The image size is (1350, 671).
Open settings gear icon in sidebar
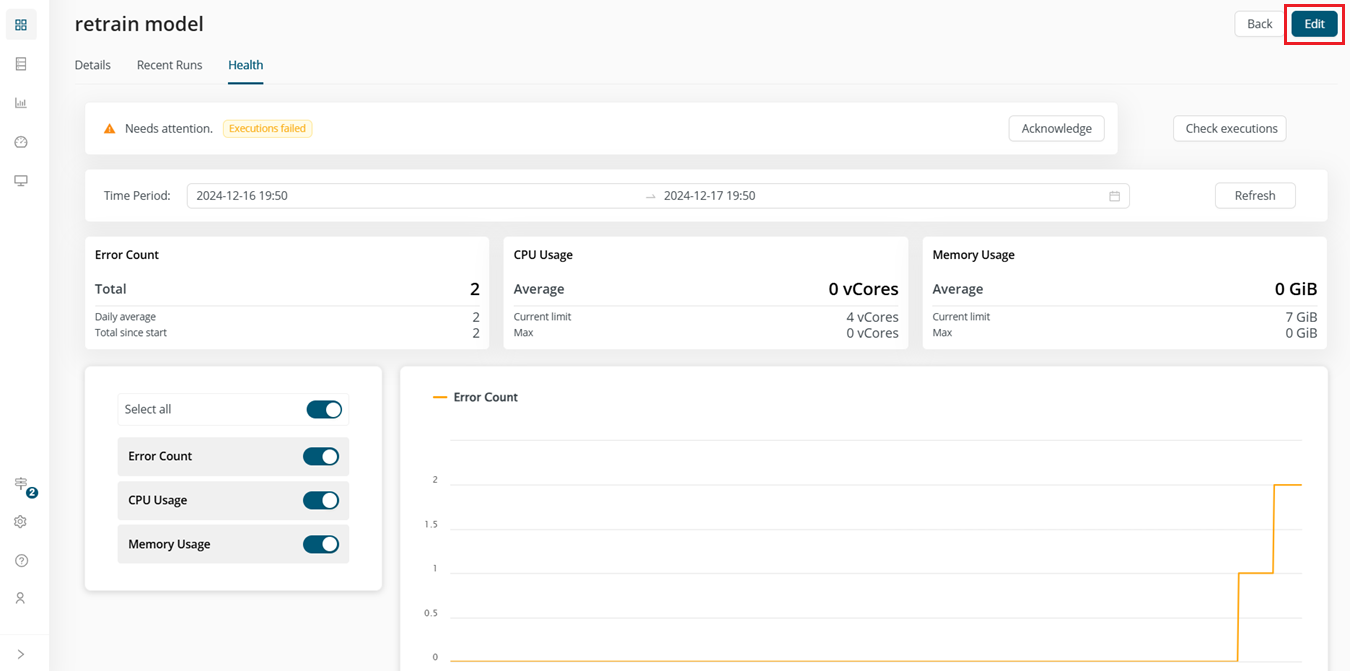pyautogui.click(x=21, y=522)
